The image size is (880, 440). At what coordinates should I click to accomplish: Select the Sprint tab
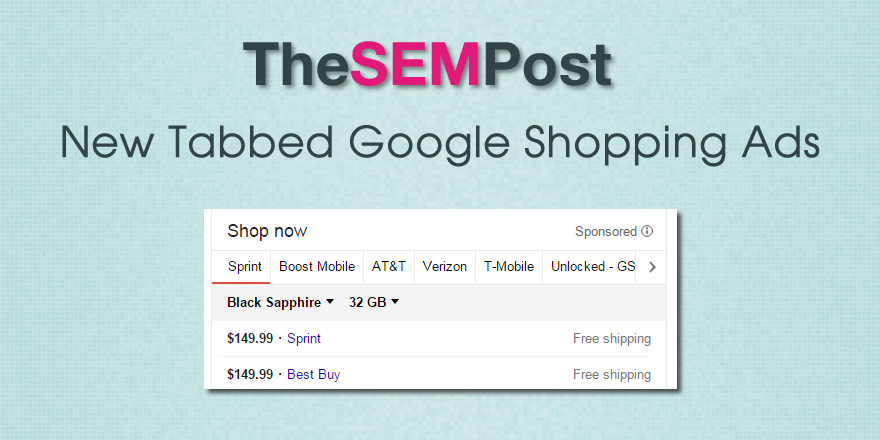coord(245,267)
